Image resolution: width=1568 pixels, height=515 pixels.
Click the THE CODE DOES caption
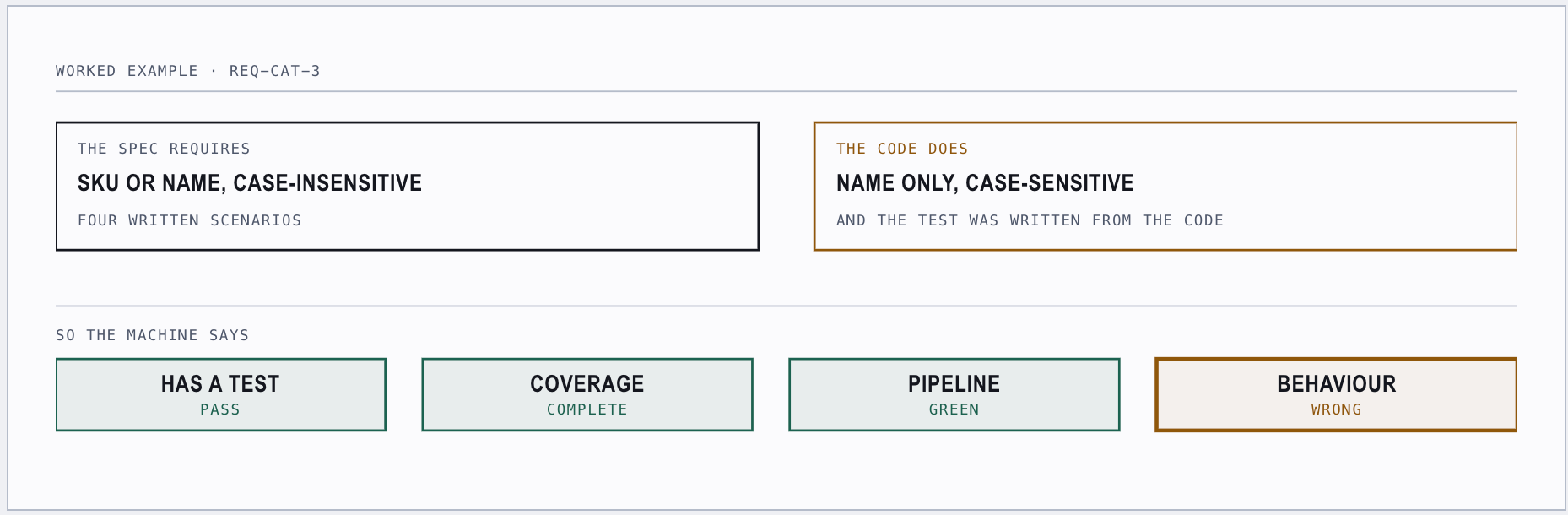point(902,149)
